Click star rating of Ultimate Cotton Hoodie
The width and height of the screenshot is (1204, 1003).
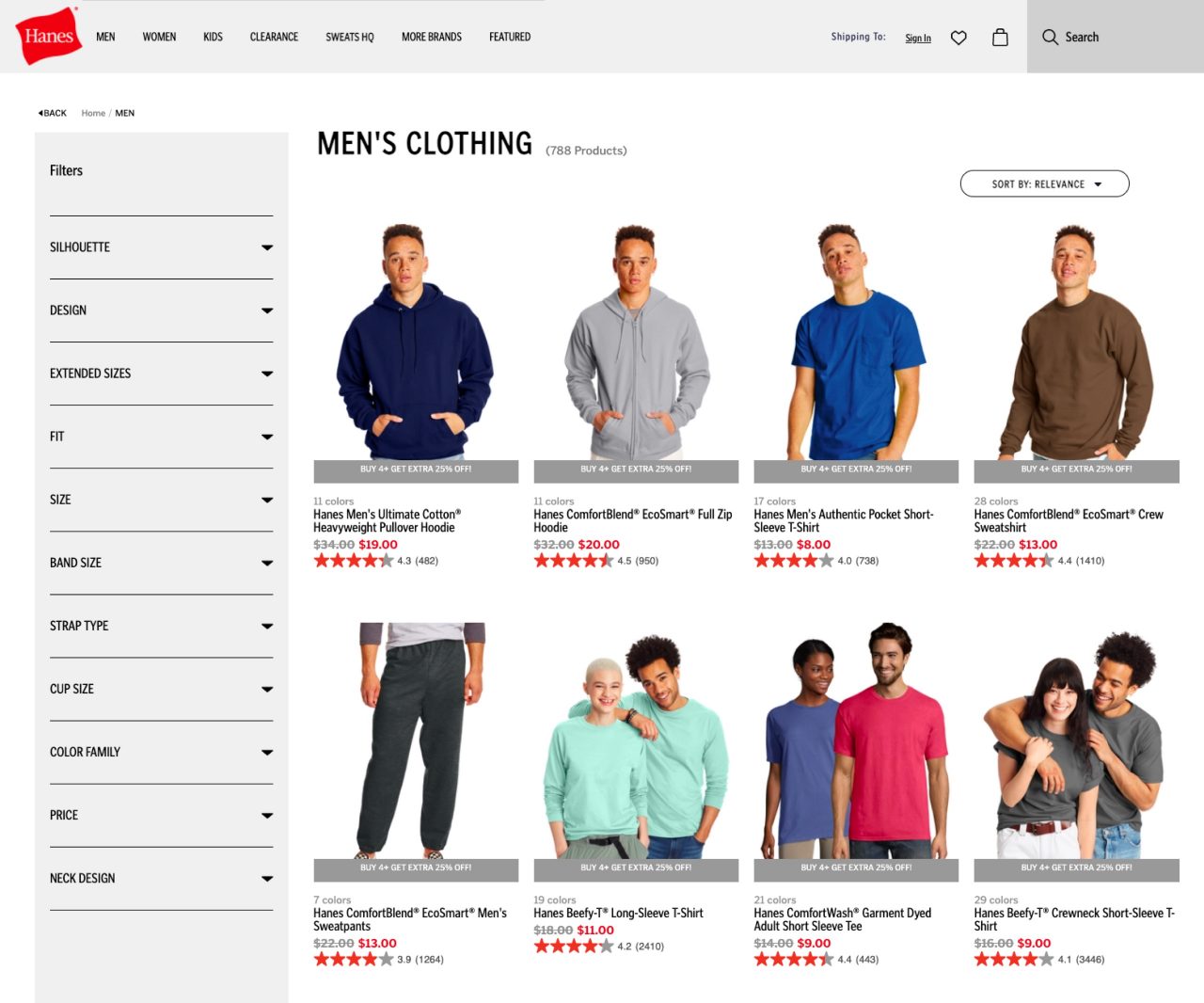(353, 561)
